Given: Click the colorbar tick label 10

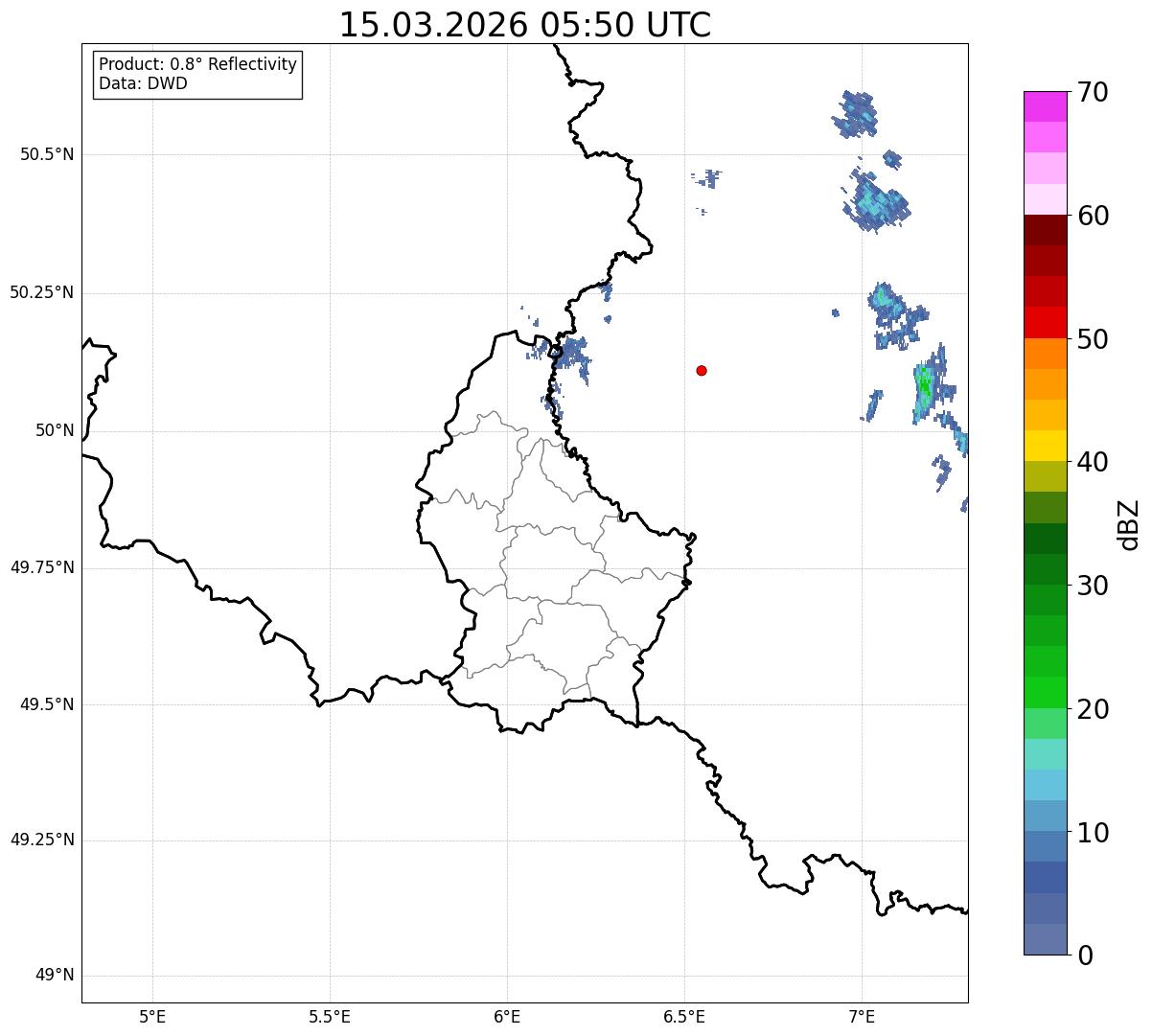Looking at the screenshot, I should (1093, 833).
